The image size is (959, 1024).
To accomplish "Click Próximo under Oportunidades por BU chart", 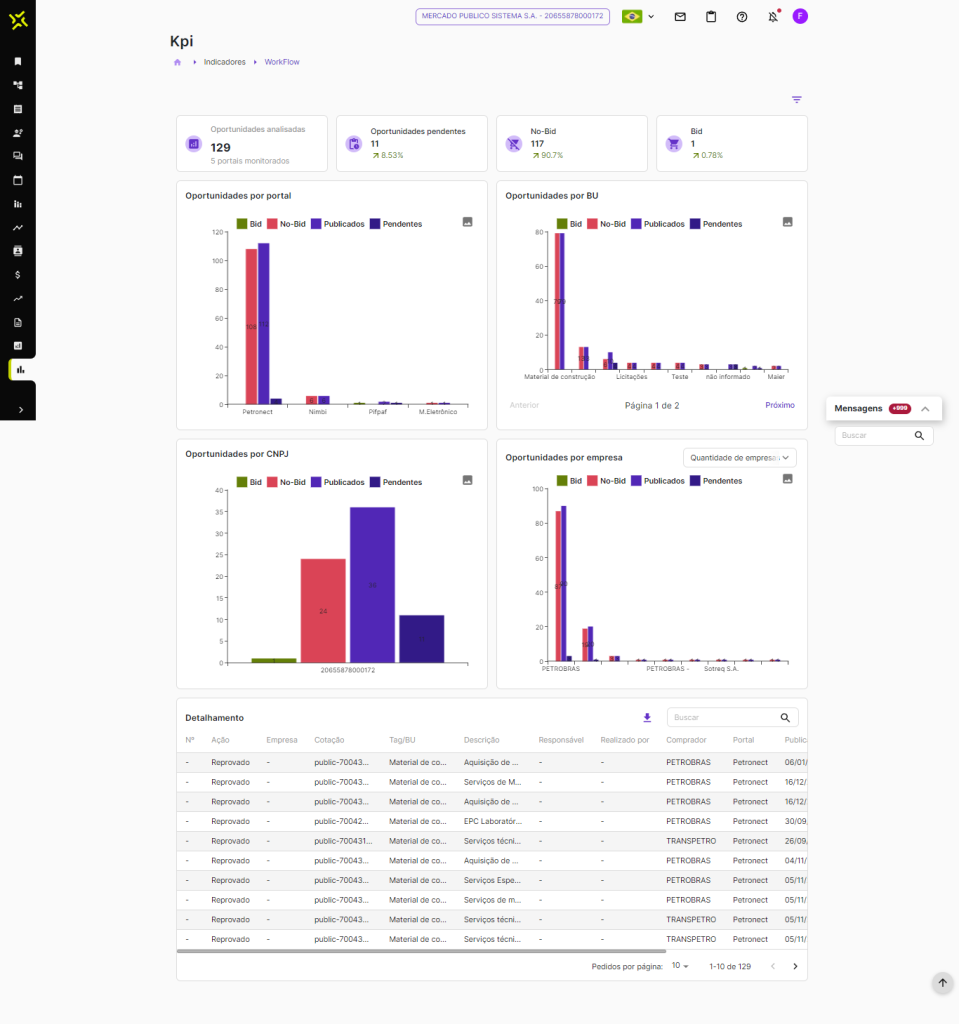I will click(x=779, y=405).
